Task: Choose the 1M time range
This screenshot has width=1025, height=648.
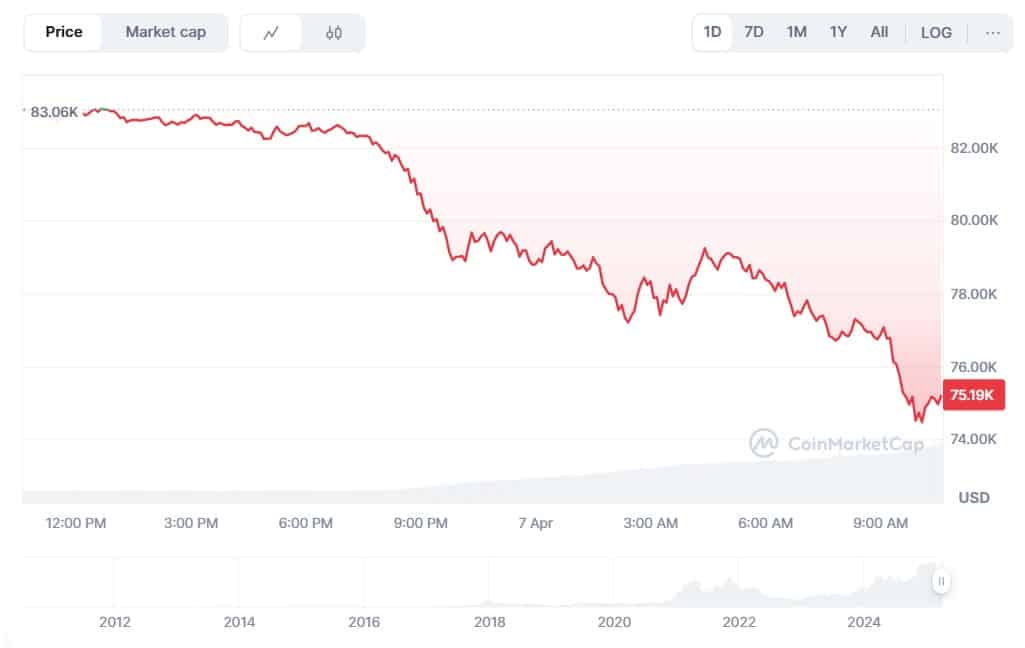Action: 796,32
